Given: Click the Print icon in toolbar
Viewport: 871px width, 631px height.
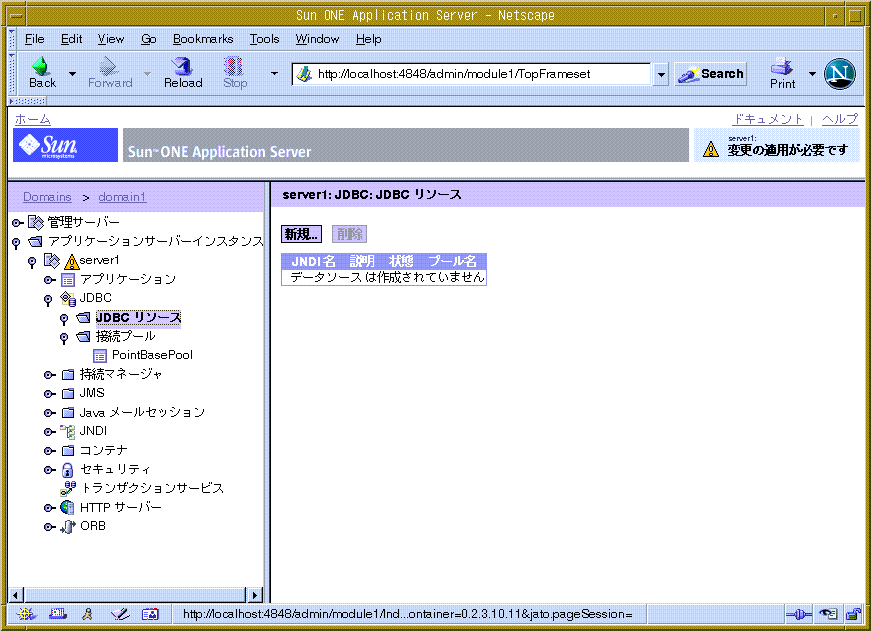Looking at the screenshot, I should tap(782, 66).
